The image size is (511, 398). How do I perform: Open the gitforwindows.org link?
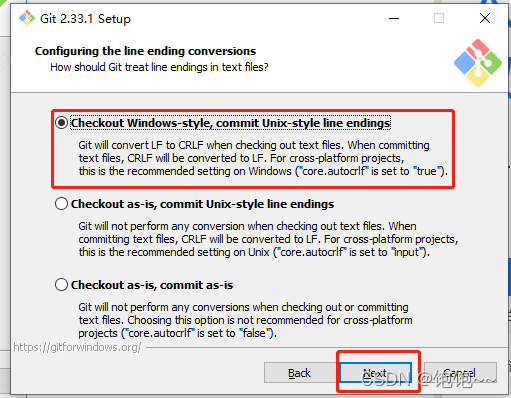(x=77, y=347)
